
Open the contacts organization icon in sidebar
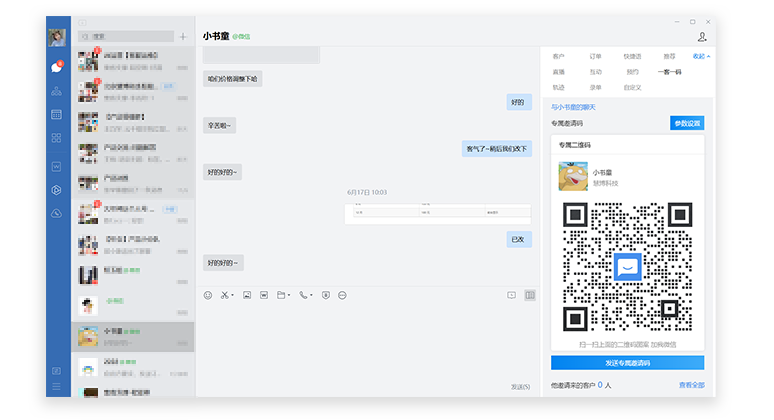(x=57, y=91)
